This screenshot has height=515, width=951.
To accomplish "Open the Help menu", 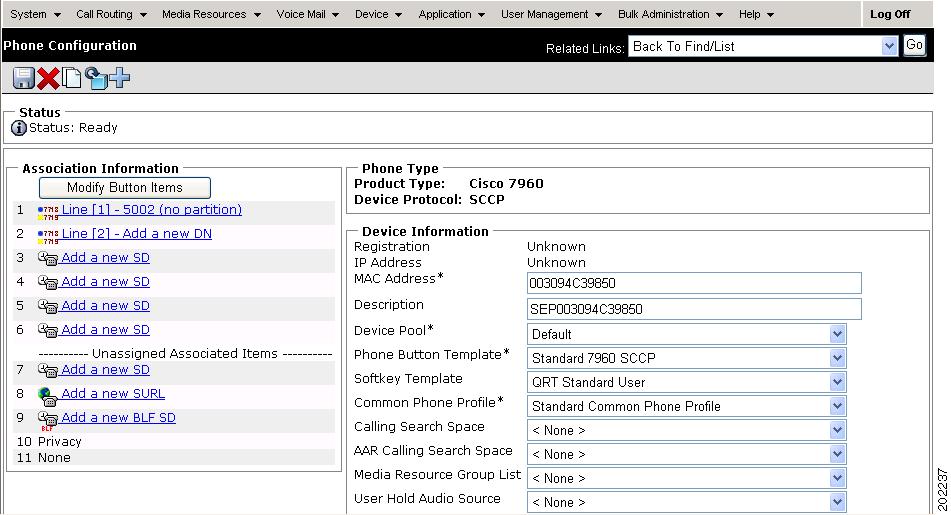I will (x=756, y=14).
